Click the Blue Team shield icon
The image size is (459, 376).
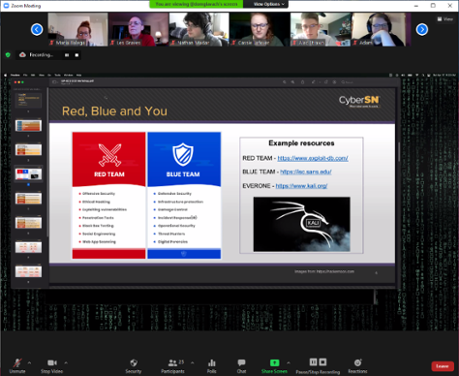pos(183,154)
